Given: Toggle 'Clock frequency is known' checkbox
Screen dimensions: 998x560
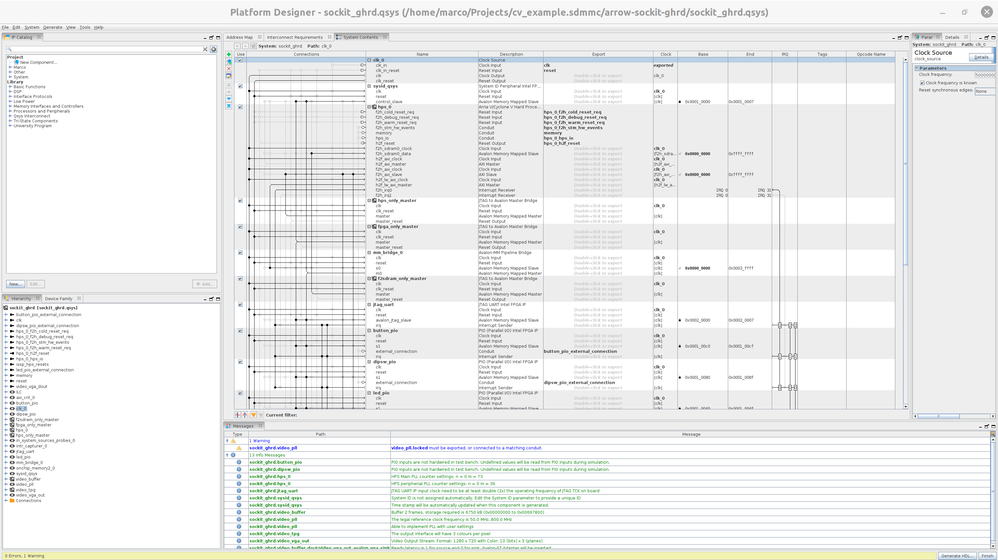Looking at the screenshot, I should (x=921, y=83).
